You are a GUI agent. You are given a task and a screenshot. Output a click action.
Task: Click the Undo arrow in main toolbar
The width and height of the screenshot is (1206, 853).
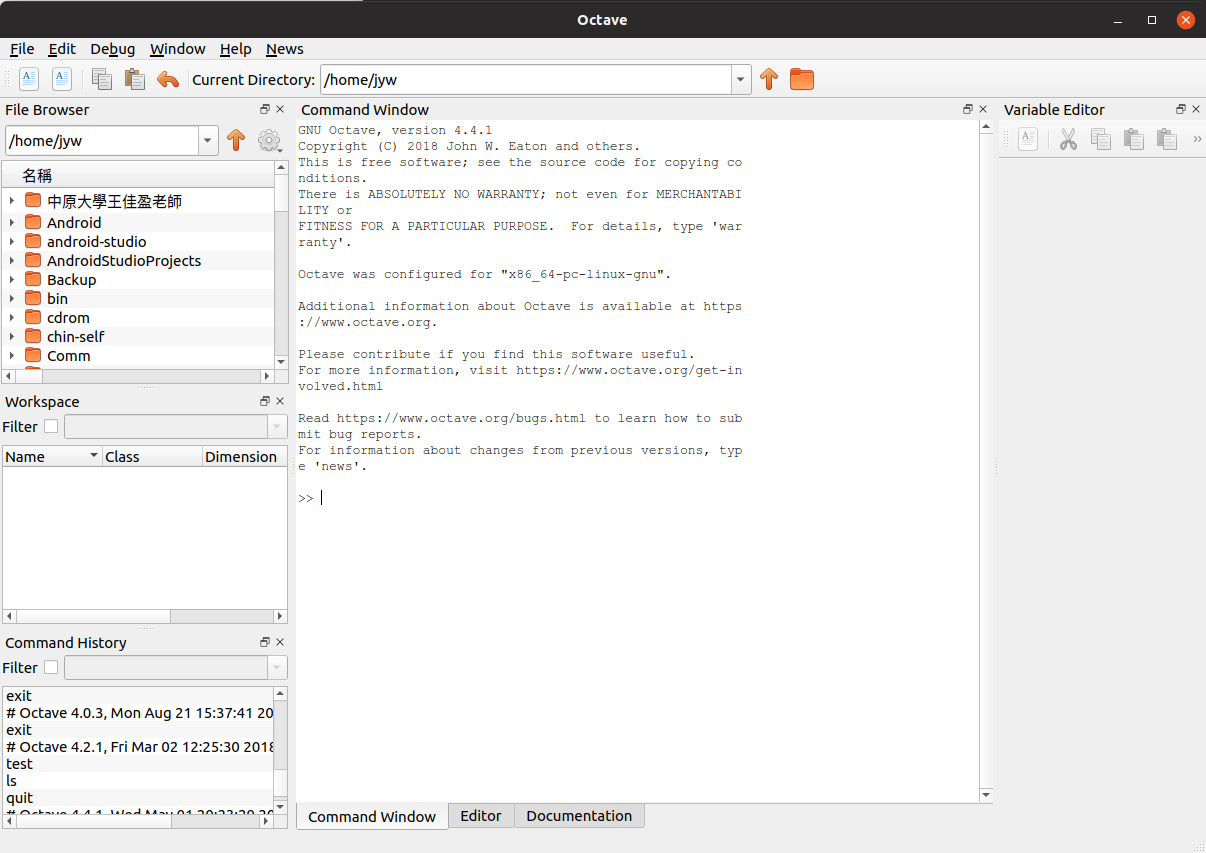pos(168,79)
